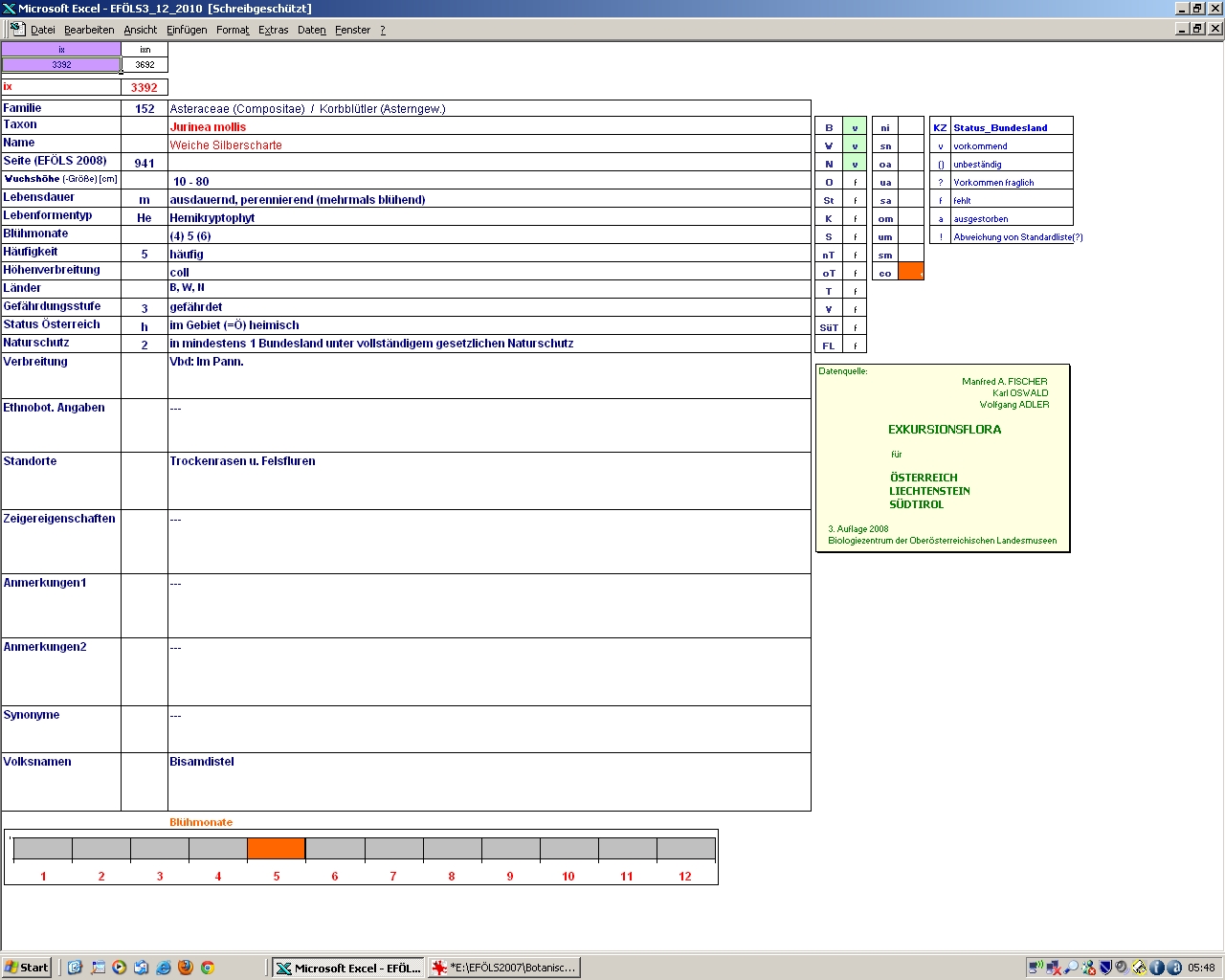Image resolution: width=1225 pixels, height=980 pixels.
Task: Click the folk name 'Bisamdistel' cell
Action: (x=489, y=782)
